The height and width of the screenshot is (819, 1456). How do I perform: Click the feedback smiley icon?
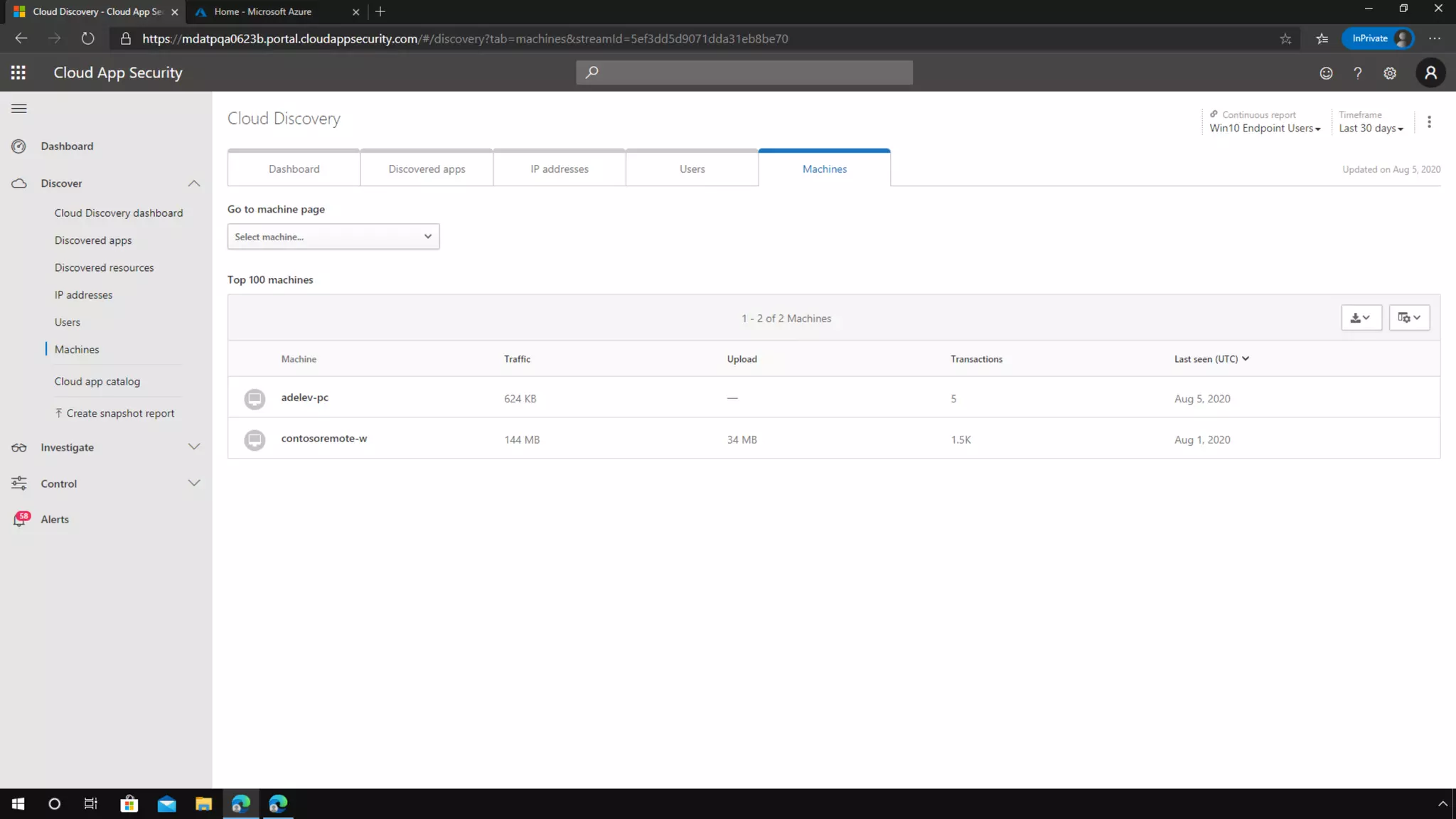(x=1326, y=73)
